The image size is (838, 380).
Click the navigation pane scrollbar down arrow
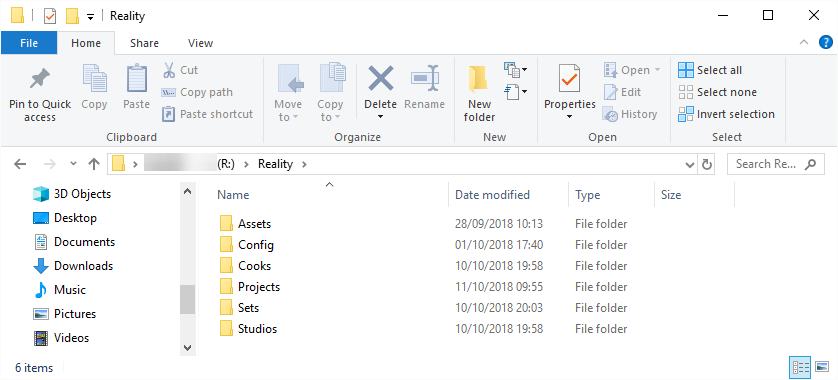[187, 347]
